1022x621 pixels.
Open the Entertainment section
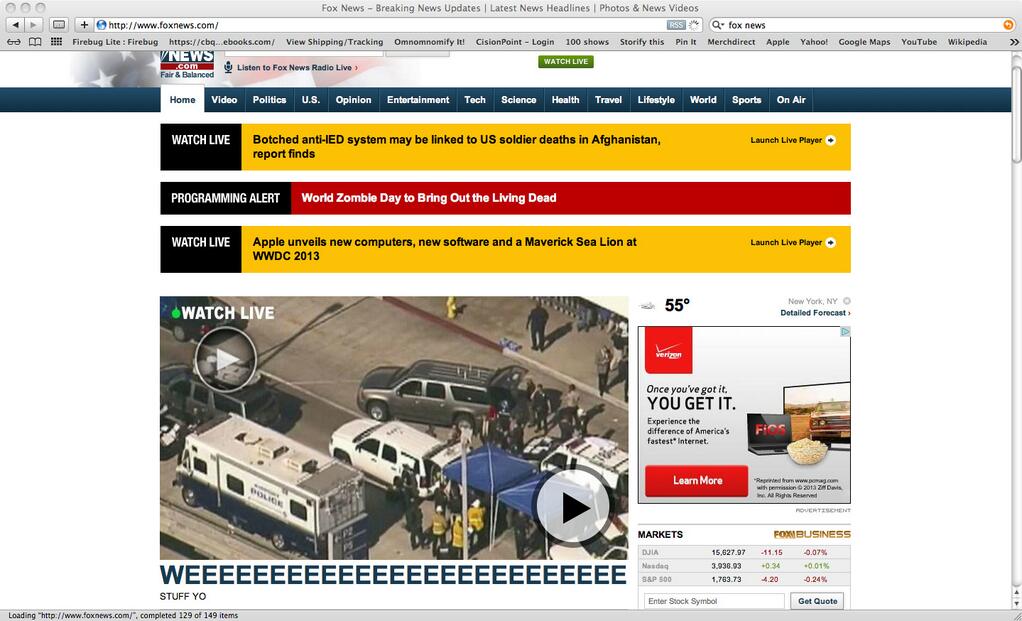418,100
